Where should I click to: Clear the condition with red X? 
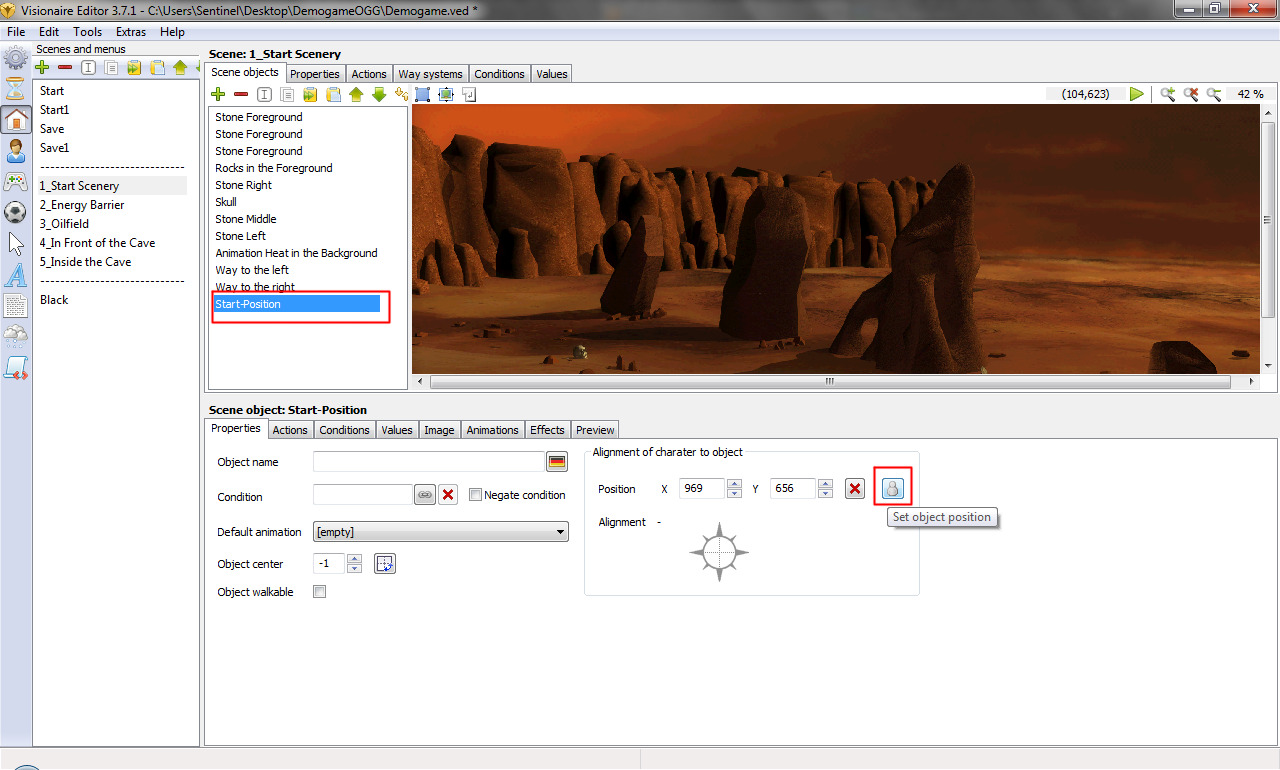(448, 495)
